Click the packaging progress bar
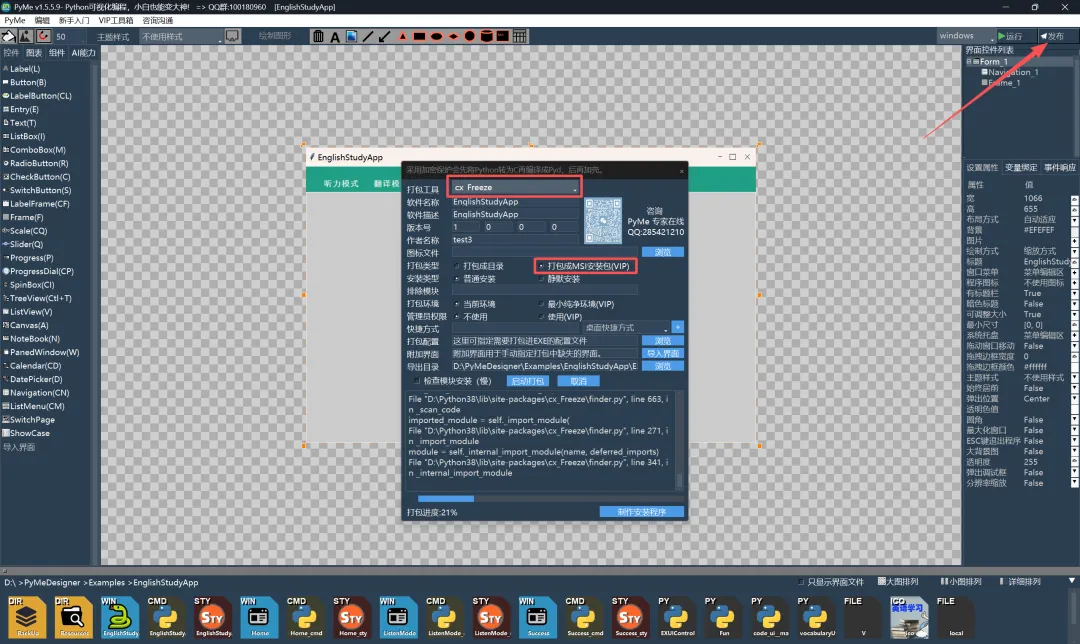 pyautogui.click(x=550, y=499)
